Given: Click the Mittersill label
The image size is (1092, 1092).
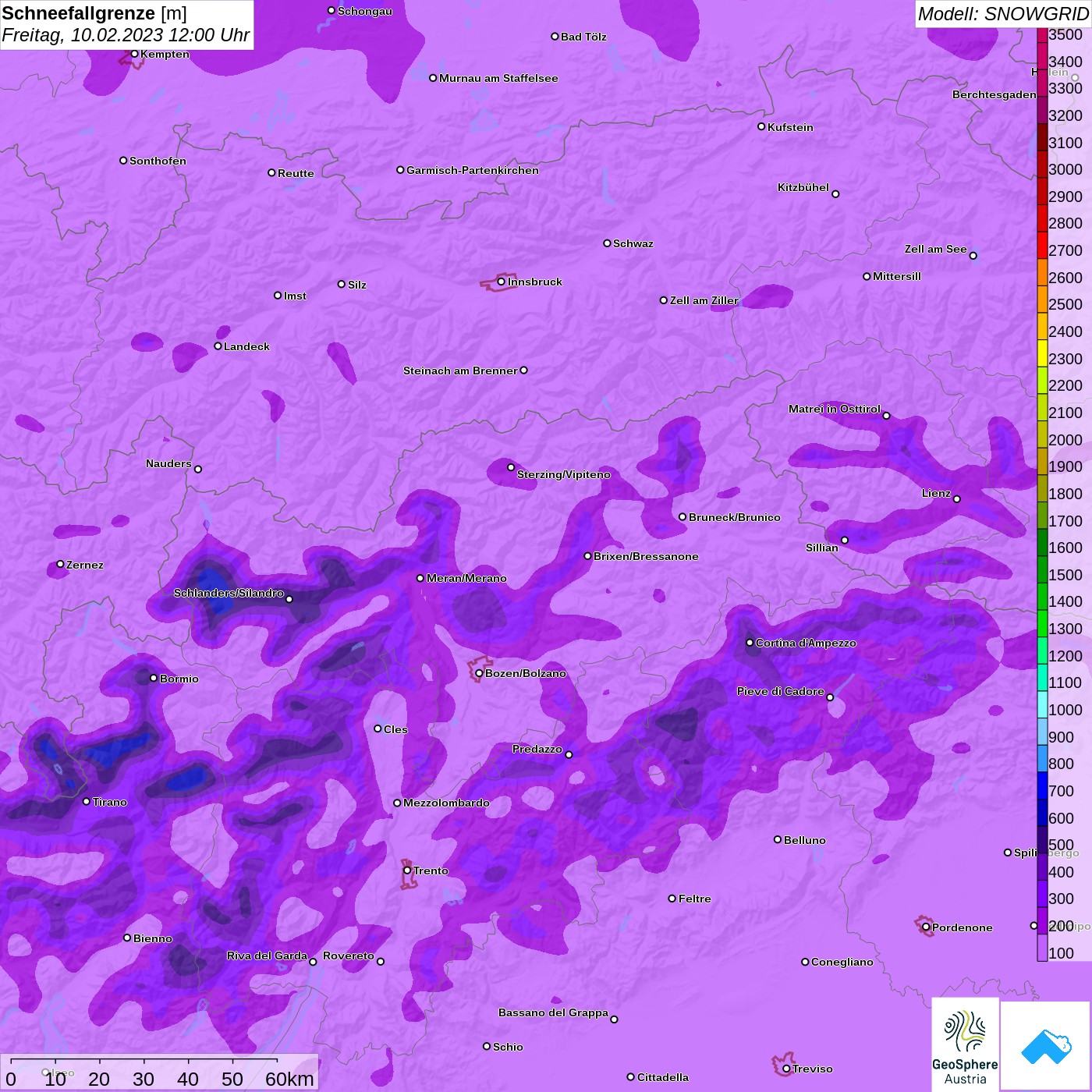Looking at the screenshot, I should coord(897,276).
